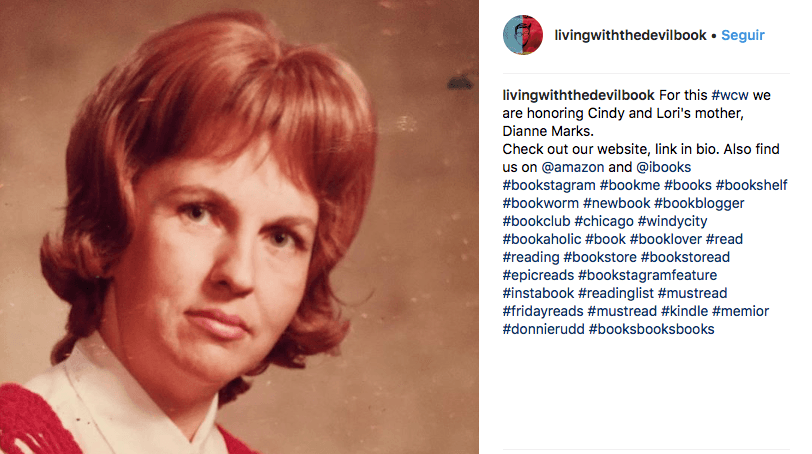This screenshot has width=812, height=454.
Task: Click the #kindle hashtag
Action: 684,311
